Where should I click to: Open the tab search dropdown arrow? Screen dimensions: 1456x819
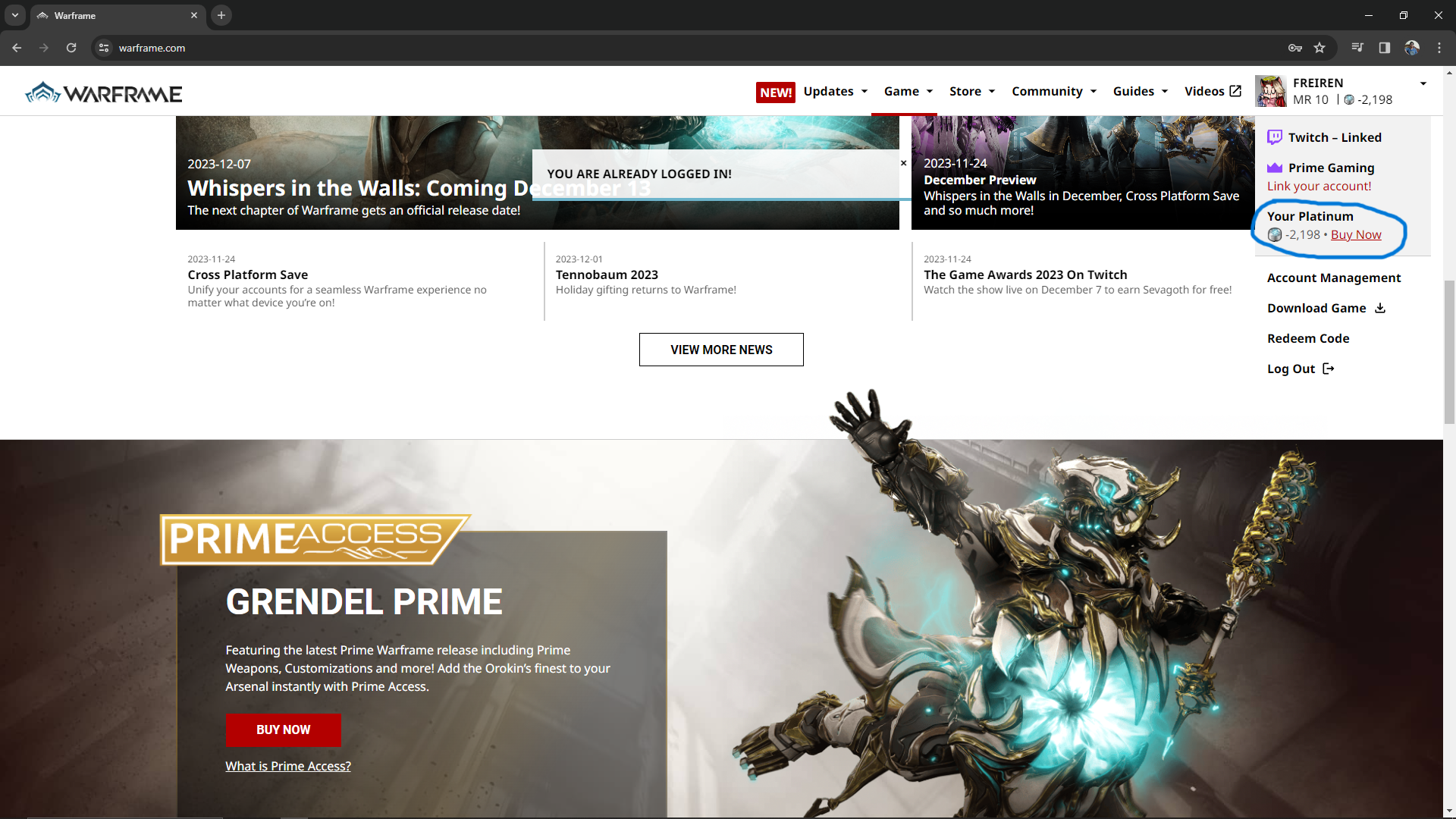15,15
